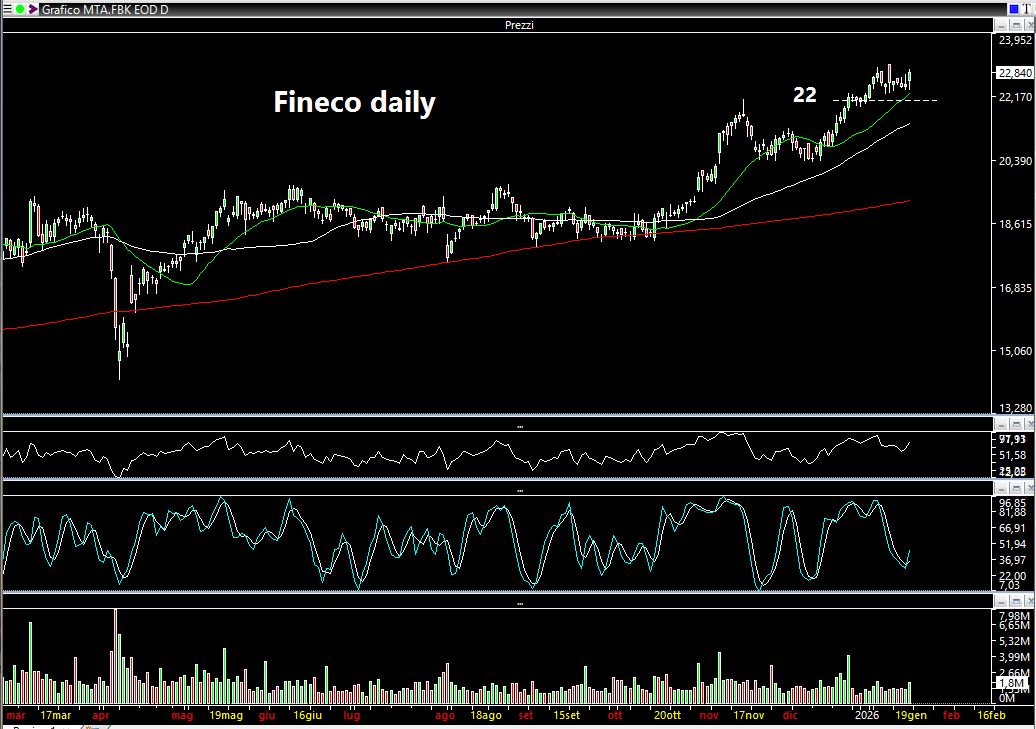Click the 22,170 price axis label

(x=1015, y=97)
